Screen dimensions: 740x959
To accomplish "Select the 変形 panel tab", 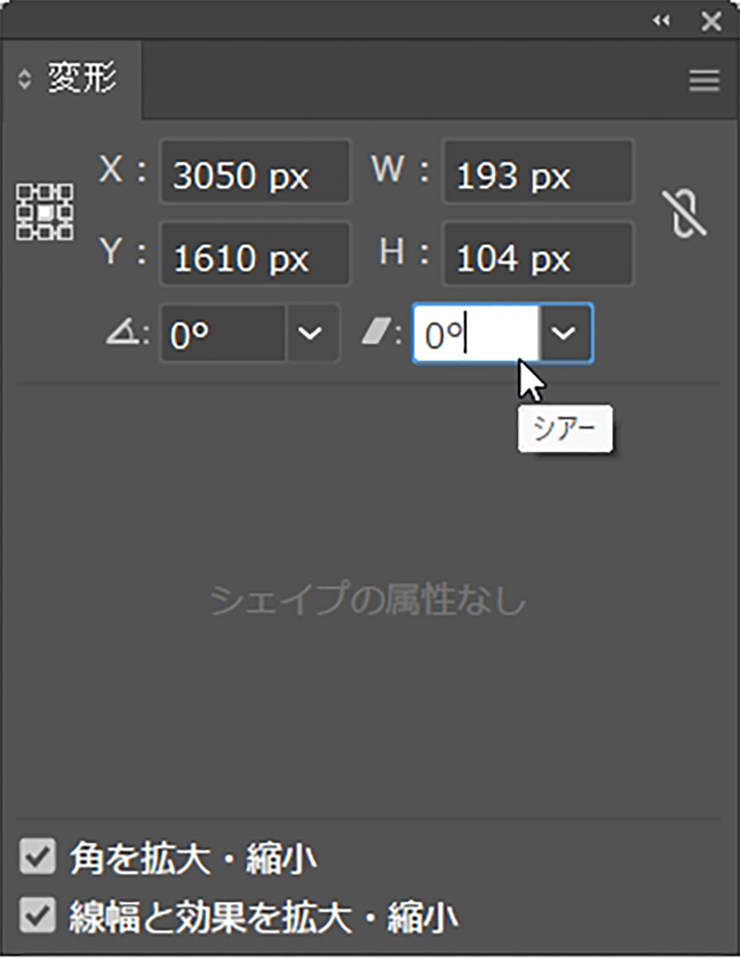I will pyautogui.click(x=82, y=80).
